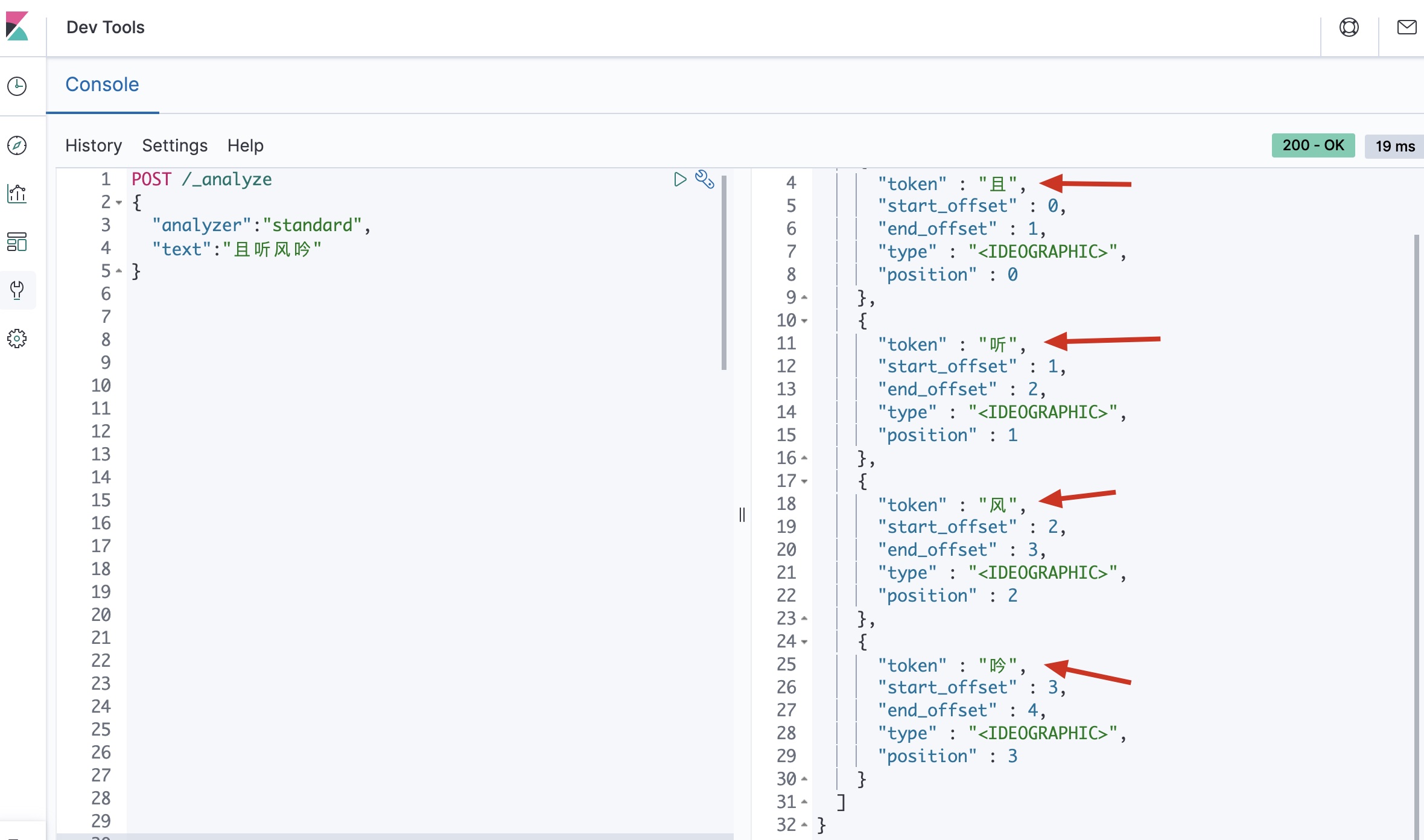Open the Settings menu
Screen dimensions: 1424x840
175,145
